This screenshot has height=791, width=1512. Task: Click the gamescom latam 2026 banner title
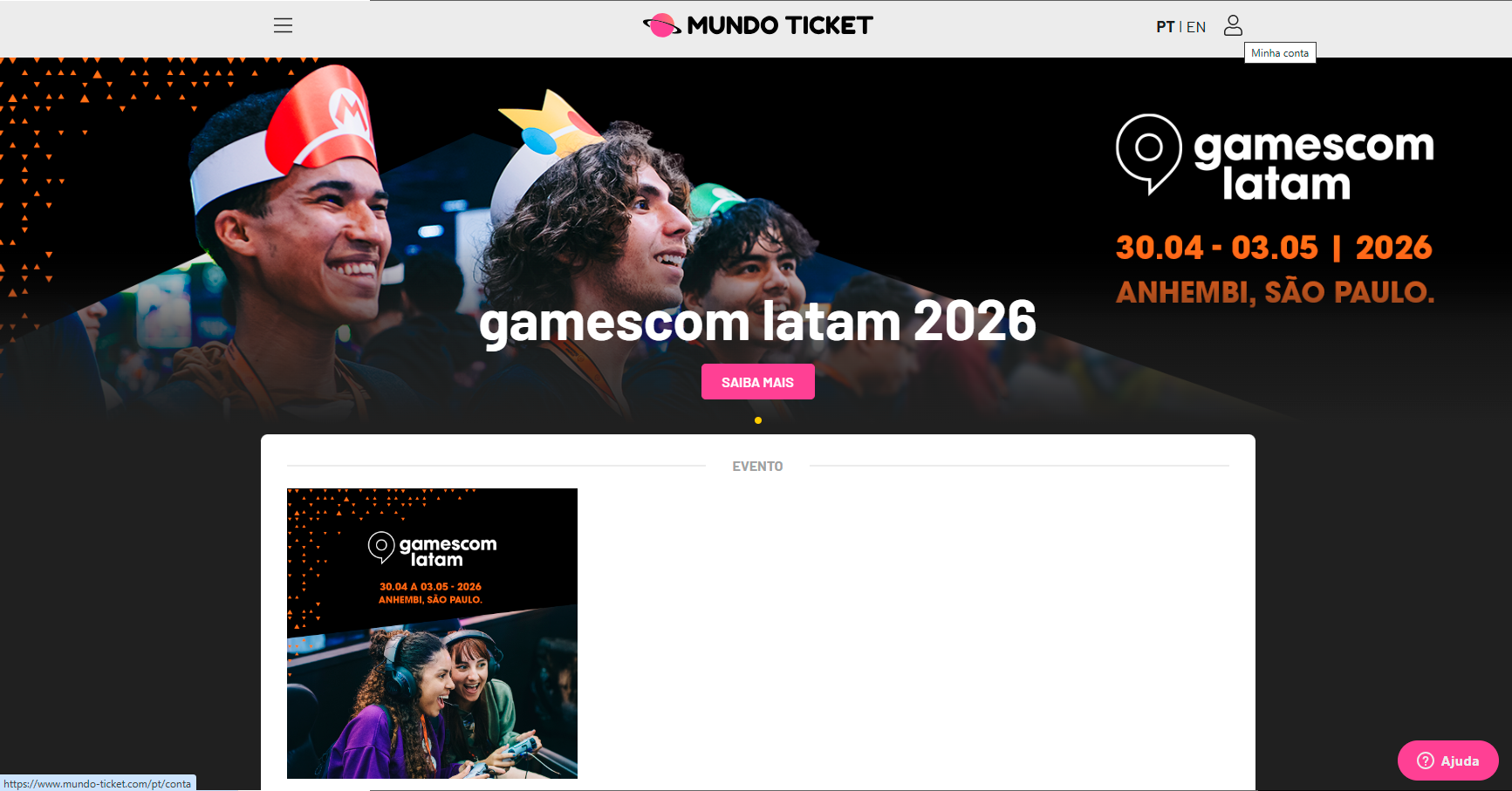[x=757, y=323]
